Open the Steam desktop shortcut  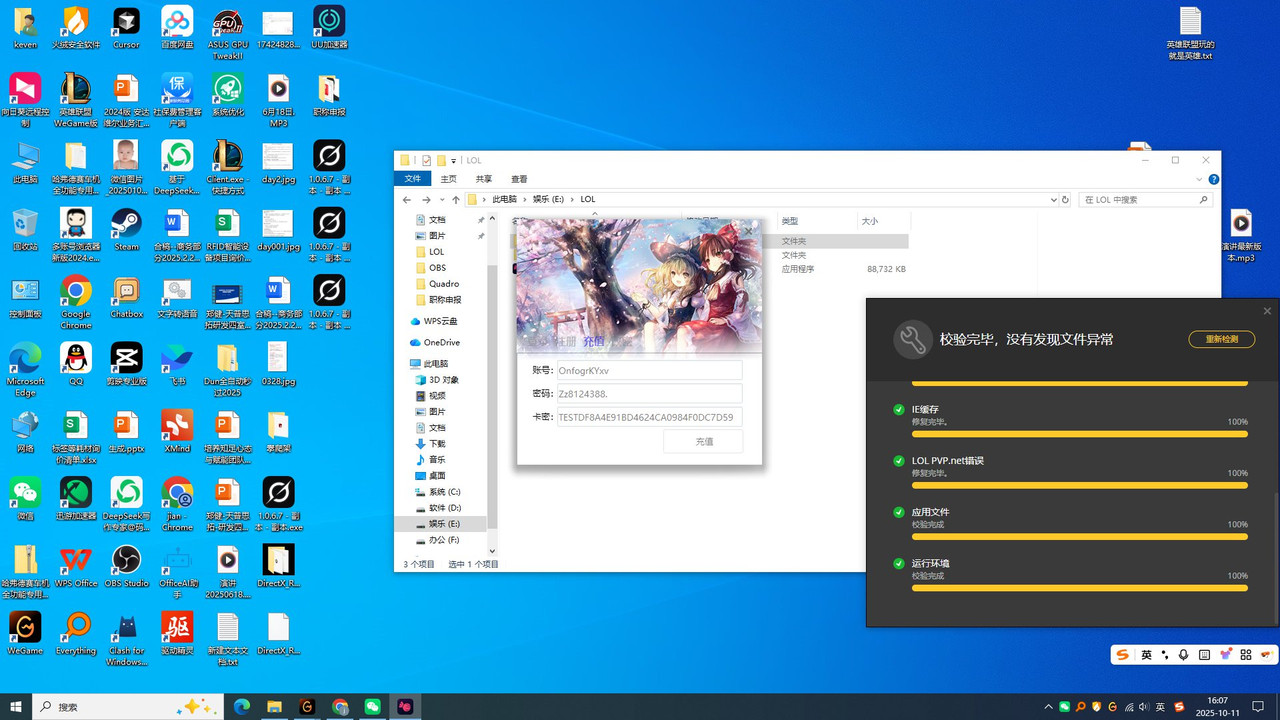coord(126,229)
